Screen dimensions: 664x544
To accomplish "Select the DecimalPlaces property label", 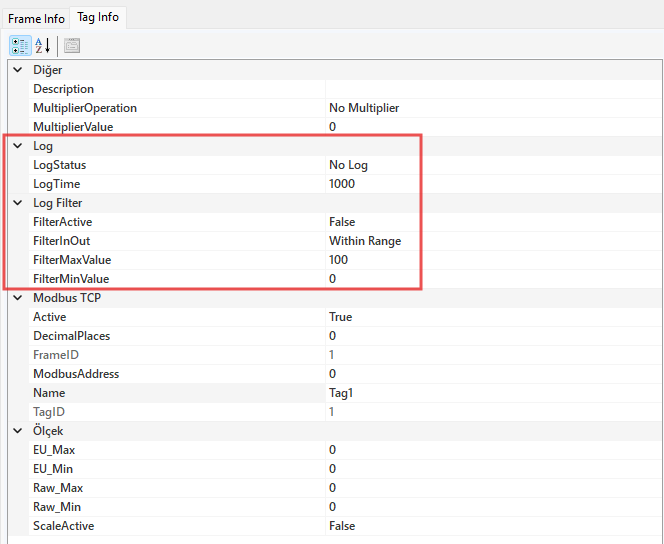I will [x=72, y=336].
